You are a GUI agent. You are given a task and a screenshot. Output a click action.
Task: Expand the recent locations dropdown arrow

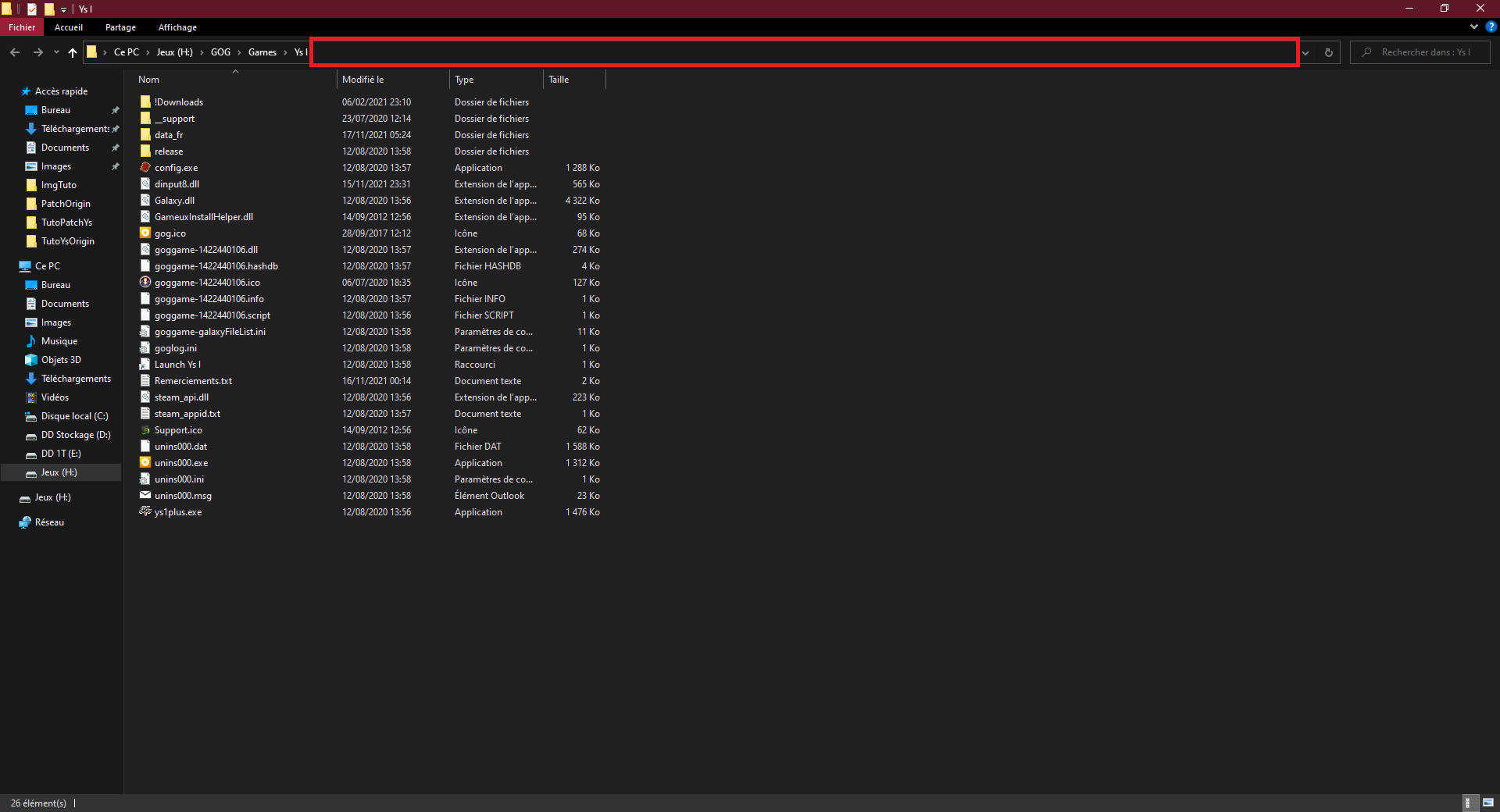click(x=56, y=52)
